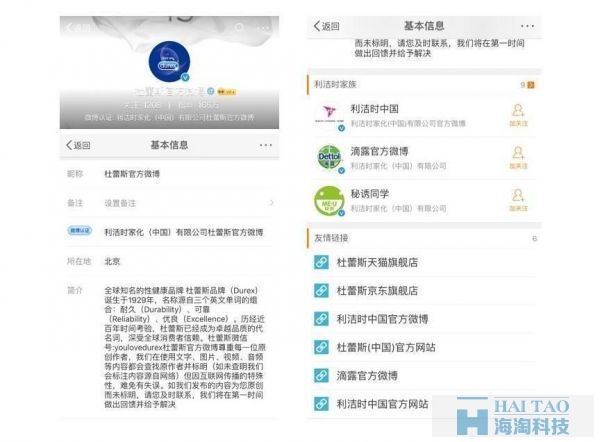The height and width of the screenshot is (442, 600).
Task: Tap verified badge on Durex avatar
Action: (x=185, y=78)
